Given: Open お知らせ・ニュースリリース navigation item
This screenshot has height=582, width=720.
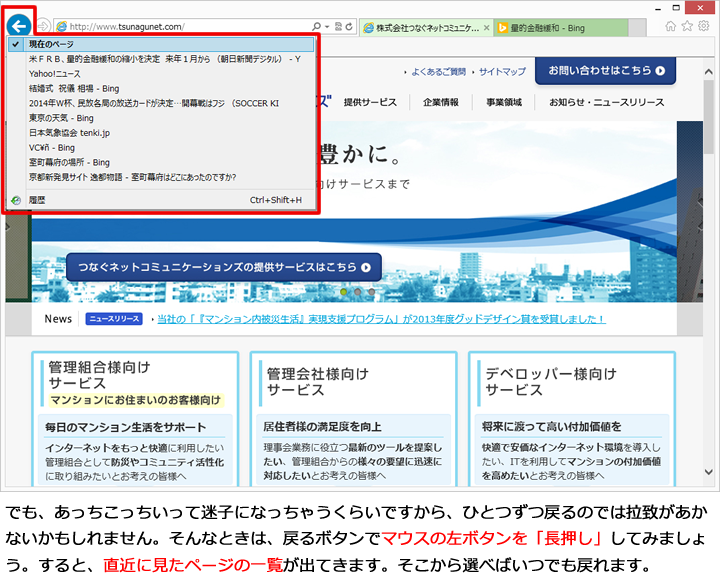Looking at the screenshot, I should pos(607,102).
